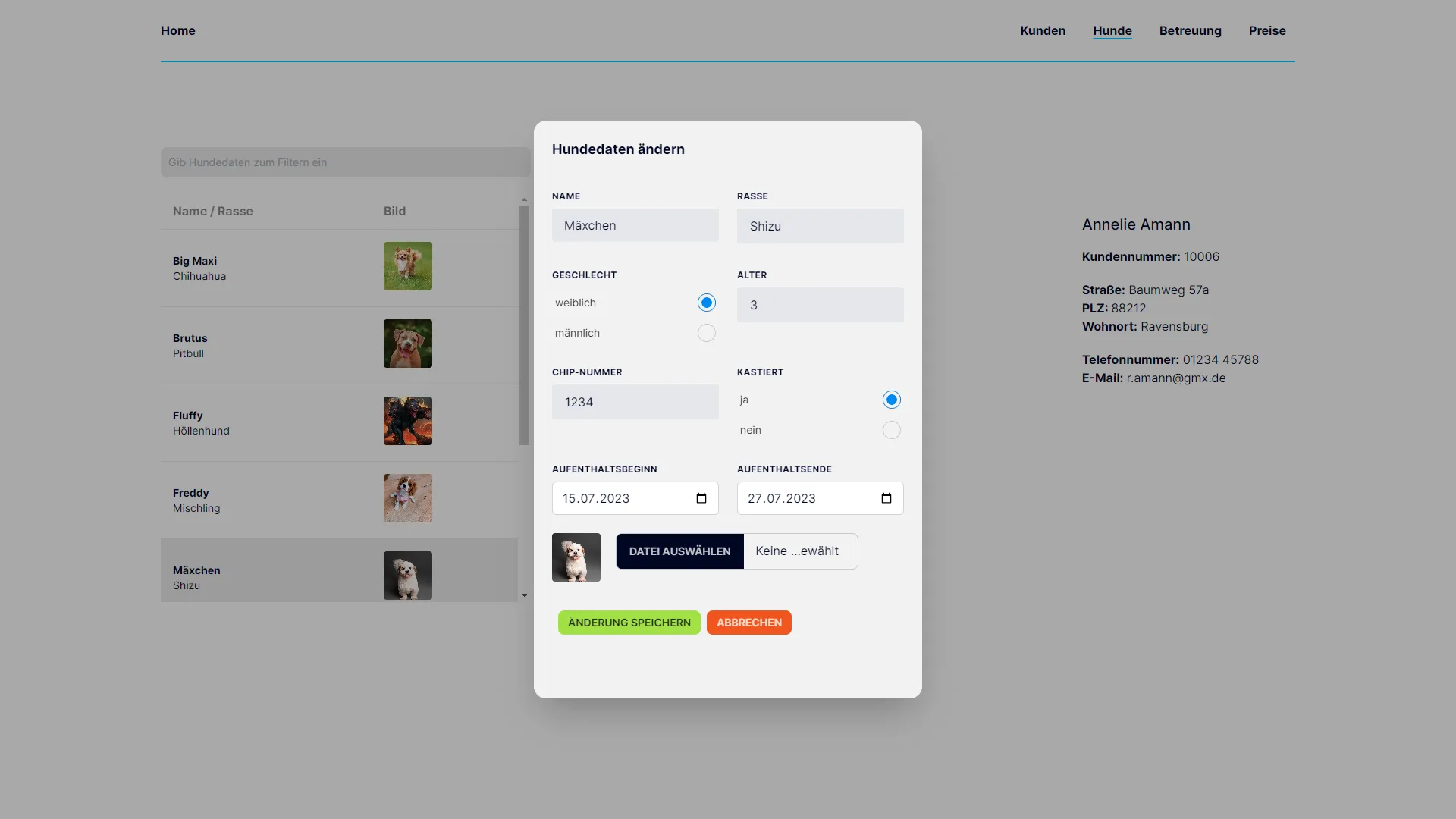Click the Brutus Pitbull picture

[x=407, y=344]
